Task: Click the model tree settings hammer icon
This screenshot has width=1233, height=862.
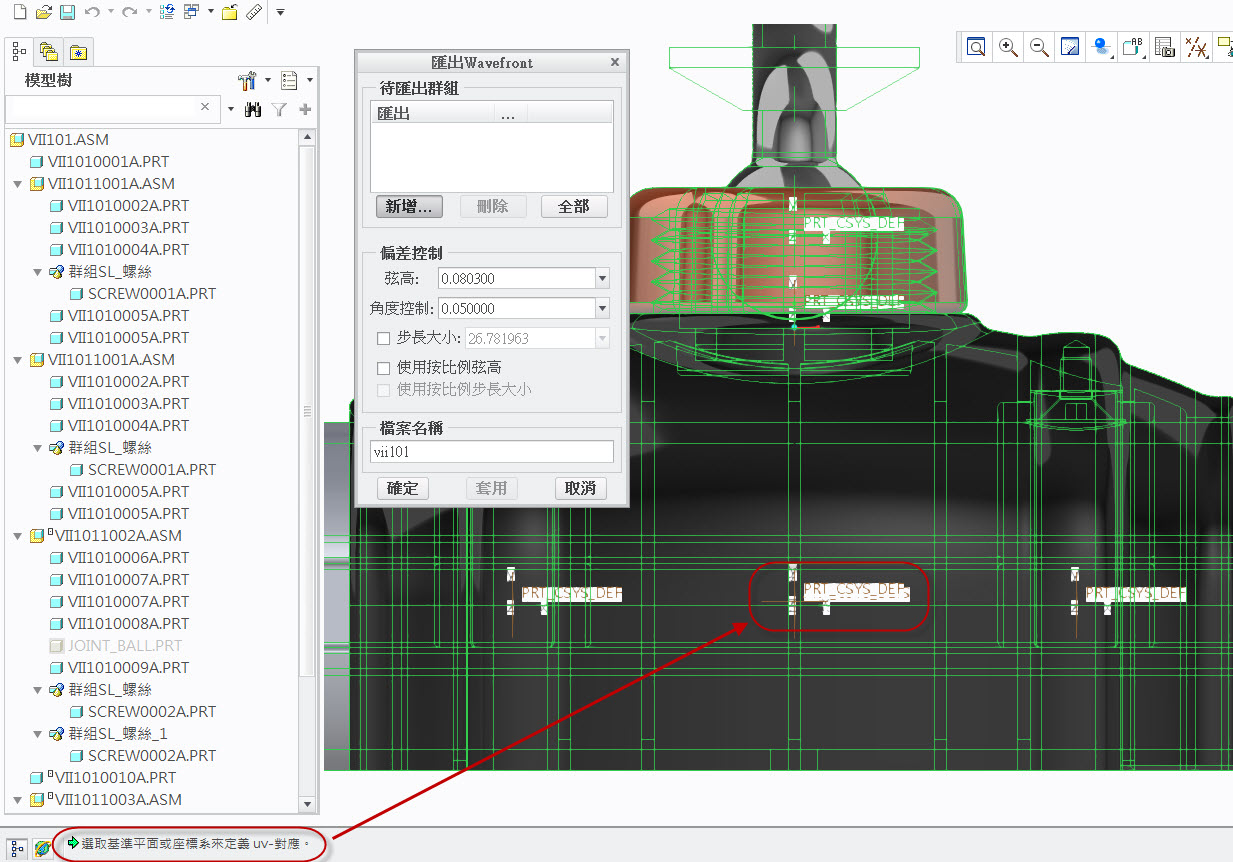Action: coord(248,80)
